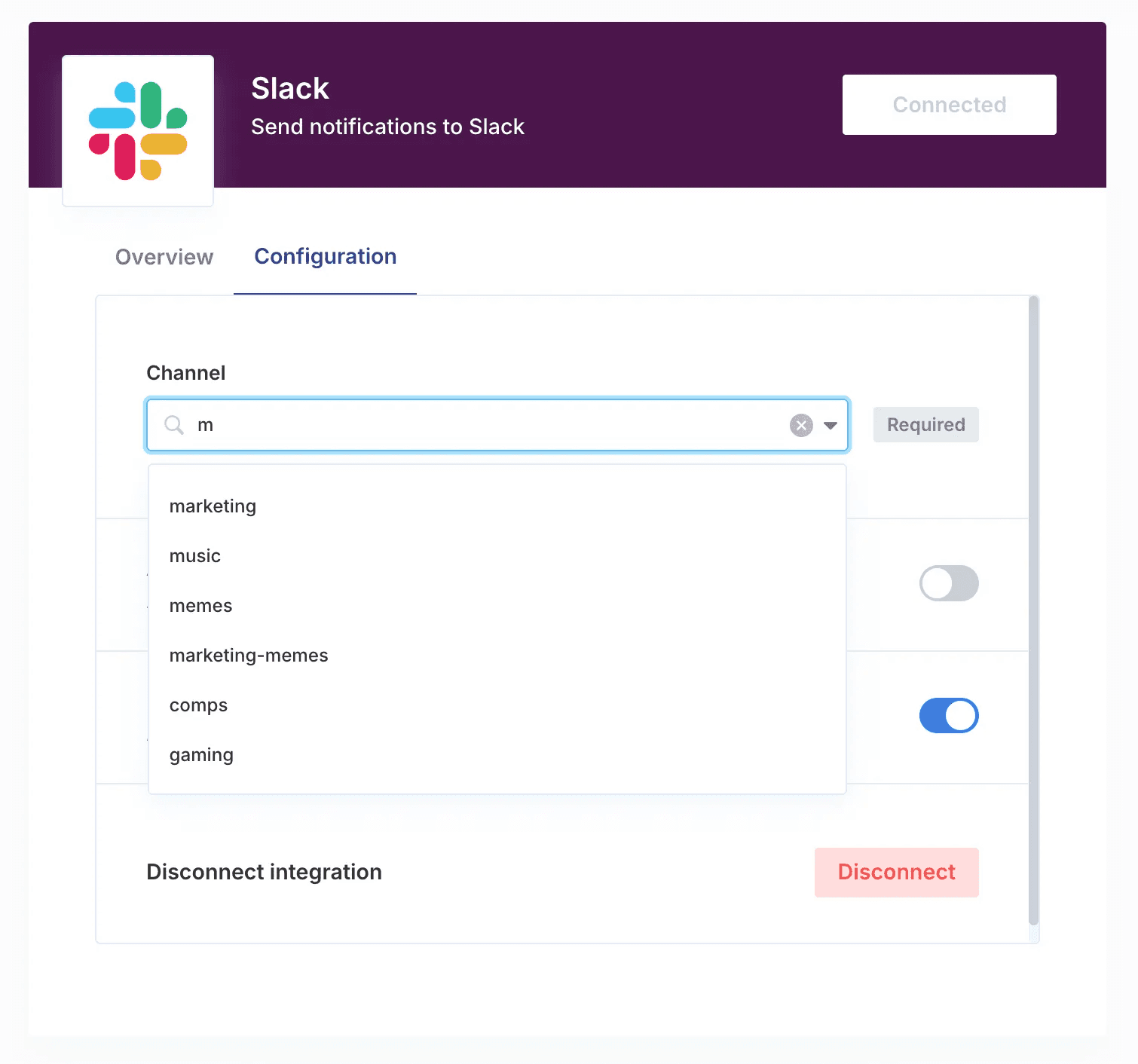Select the gaming channel option
The width and height of the screenshot is (1138, 1064).
click(201, 755)
